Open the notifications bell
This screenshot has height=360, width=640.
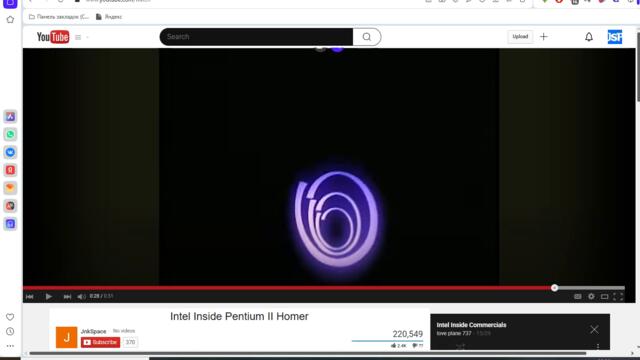click(x=589, y=37)
